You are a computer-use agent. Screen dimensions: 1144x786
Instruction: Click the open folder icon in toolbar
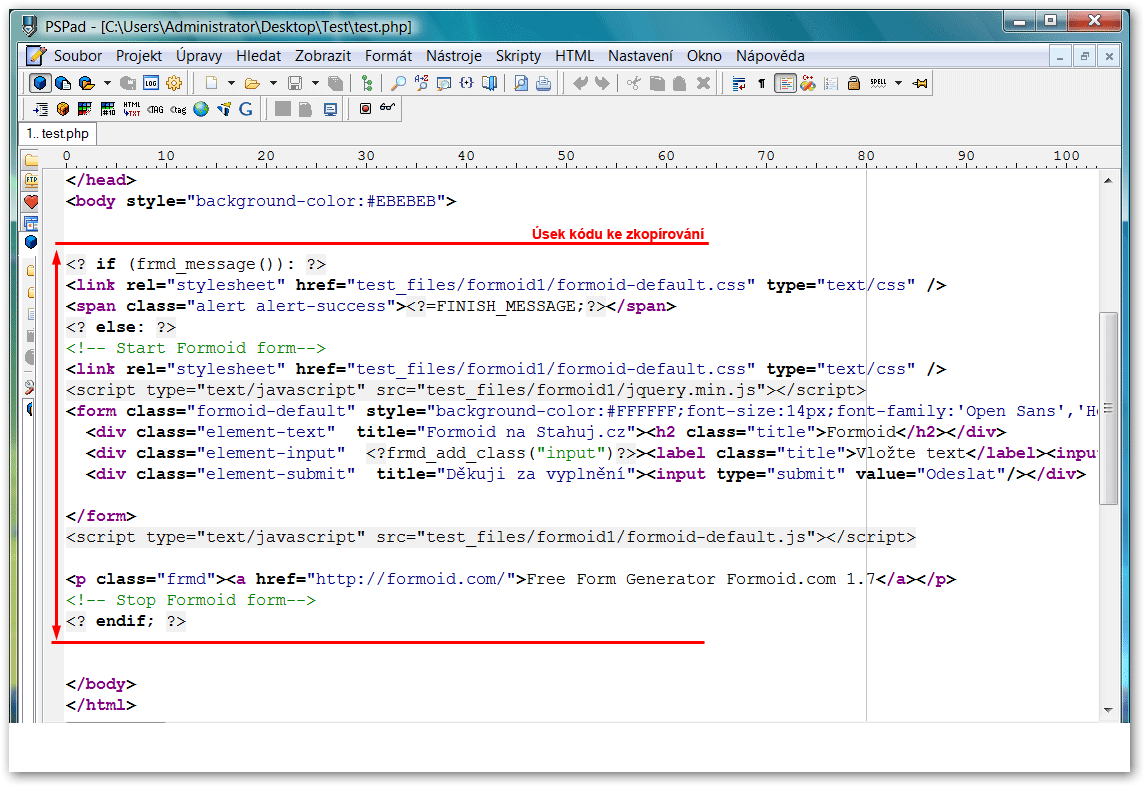coord(252,83)
